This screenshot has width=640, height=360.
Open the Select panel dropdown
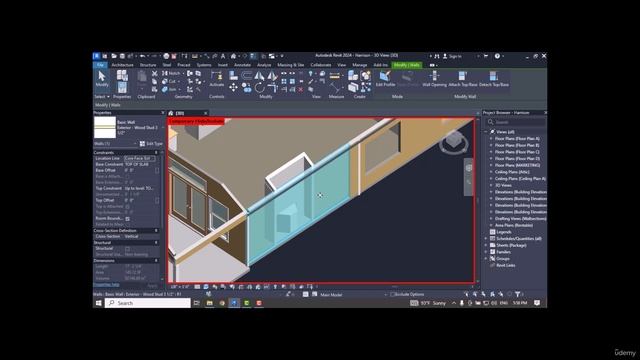102,97
